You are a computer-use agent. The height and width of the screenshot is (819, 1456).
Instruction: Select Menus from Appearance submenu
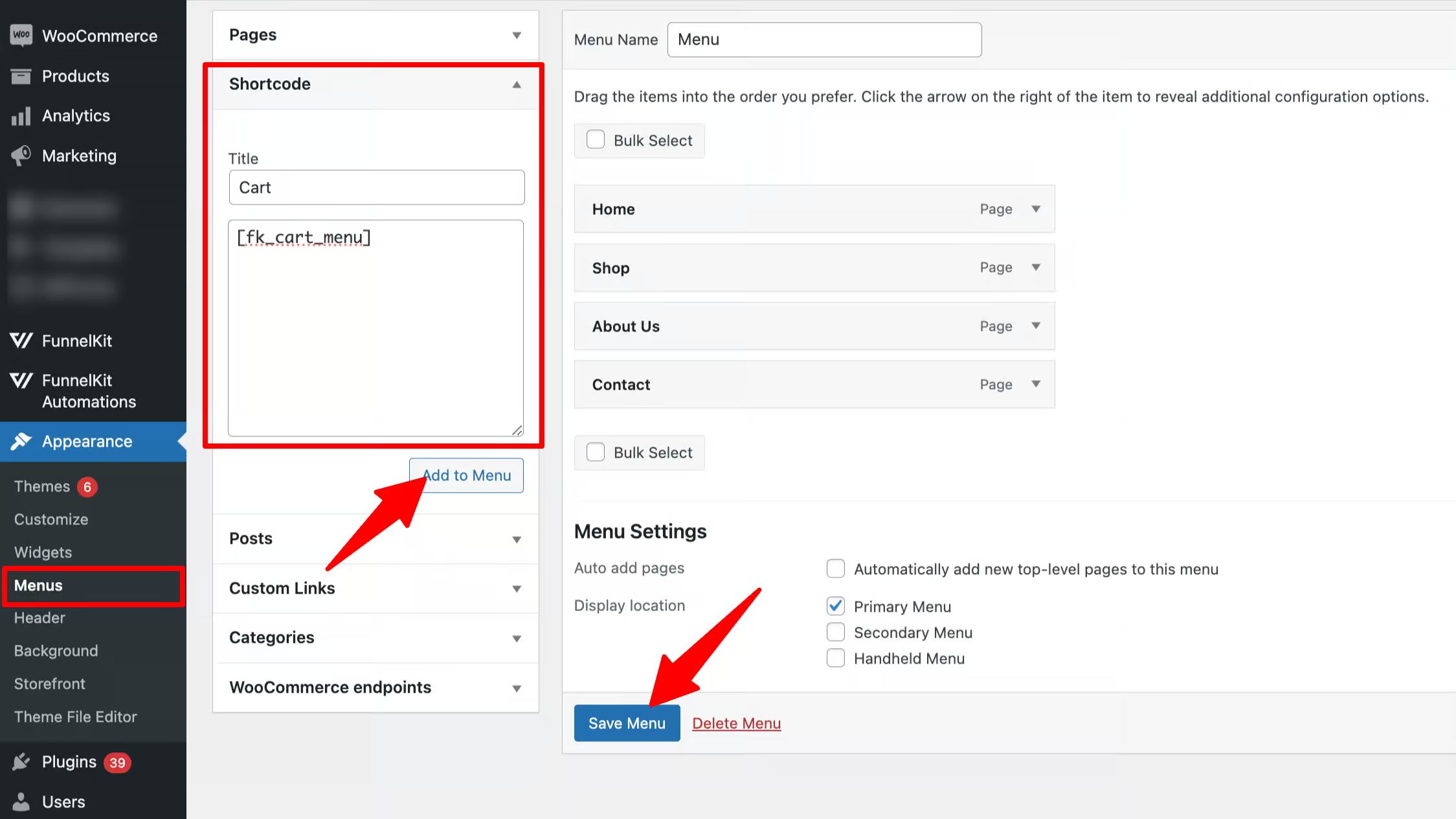point(38,585)
